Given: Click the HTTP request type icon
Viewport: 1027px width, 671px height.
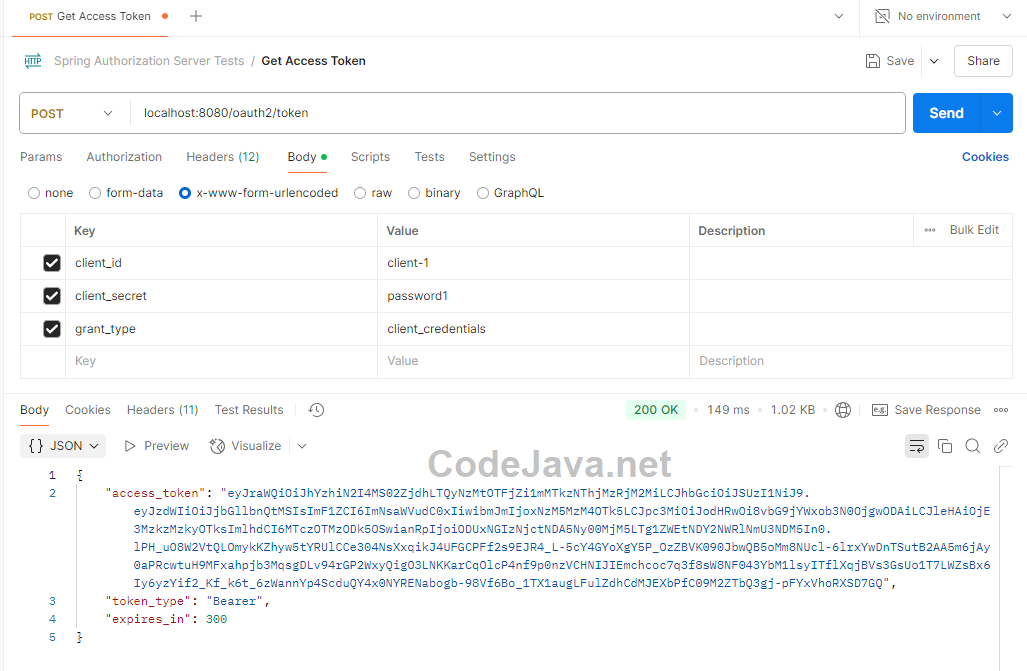Looking at the screenshot, I should tap(33, 61).
